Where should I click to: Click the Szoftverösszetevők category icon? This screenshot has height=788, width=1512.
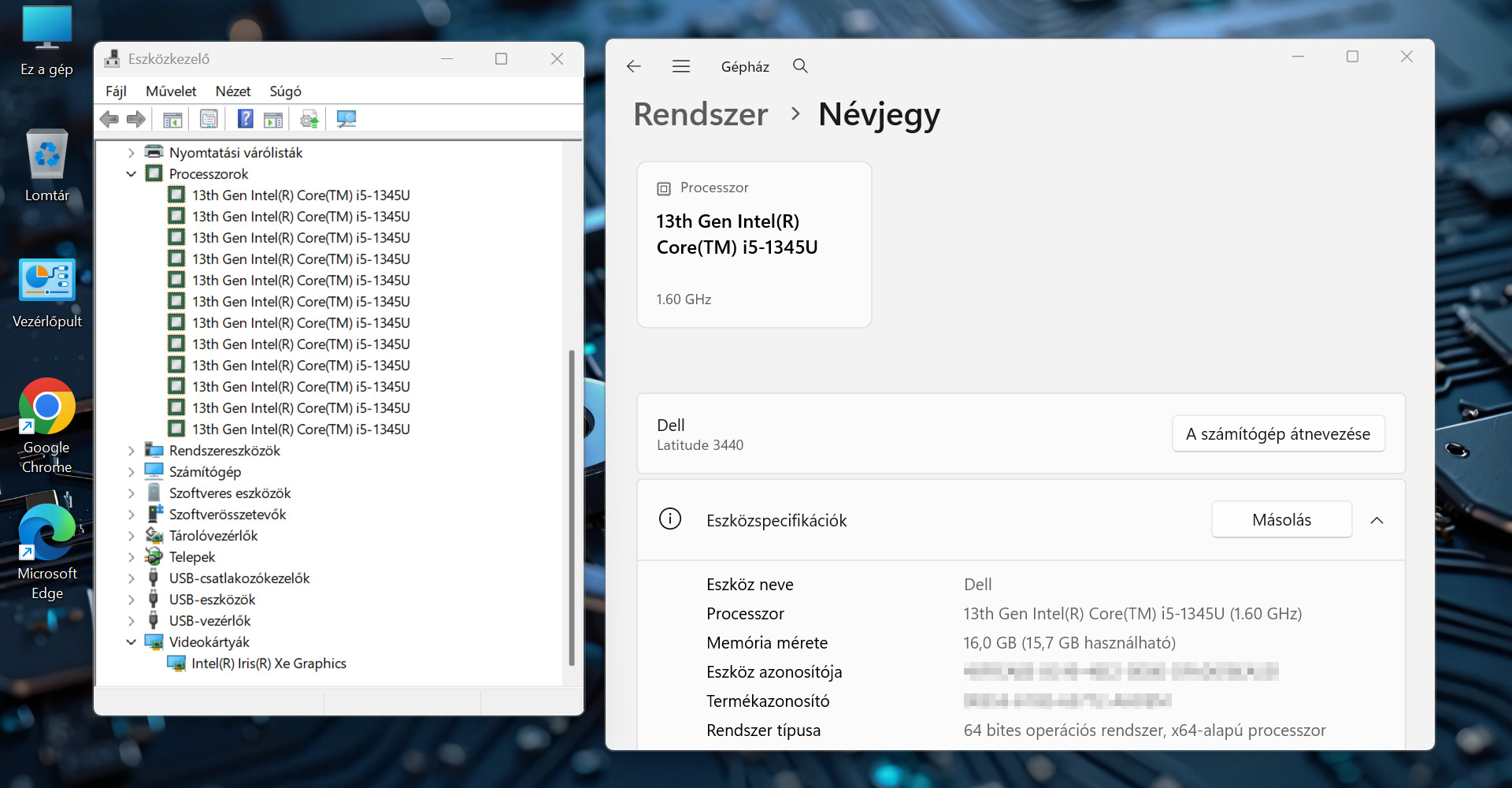point(154,515)
